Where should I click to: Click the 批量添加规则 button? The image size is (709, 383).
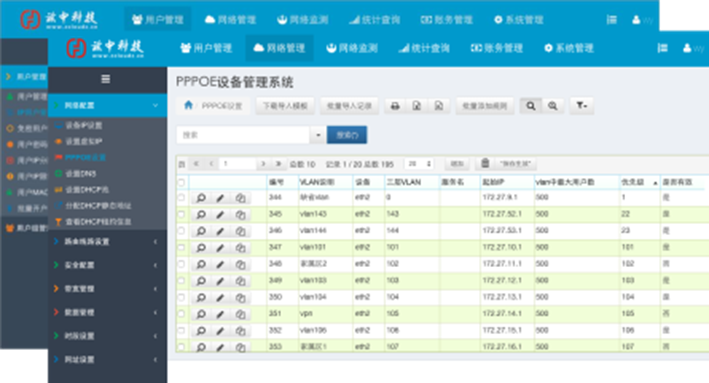tap(485, 106)
